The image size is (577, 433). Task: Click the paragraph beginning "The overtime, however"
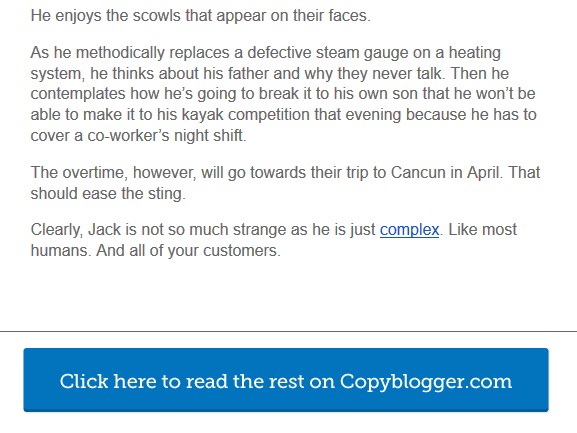(285, 183)
